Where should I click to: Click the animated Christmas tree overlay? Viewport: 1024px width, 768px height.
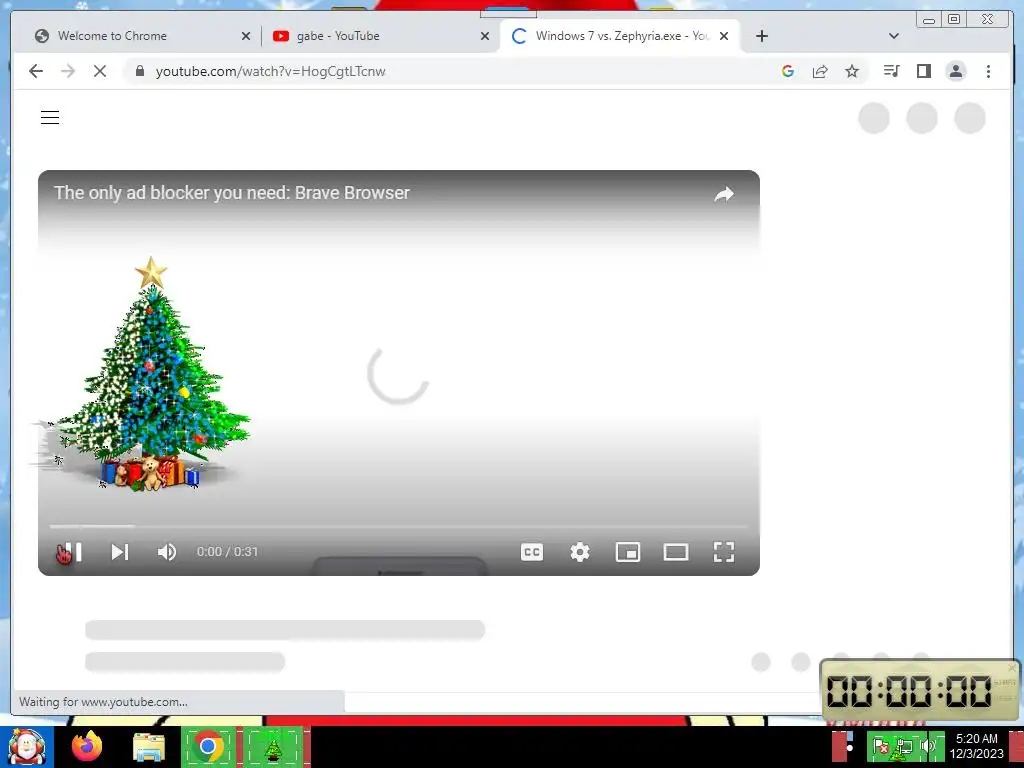click(x=147, y=374)
